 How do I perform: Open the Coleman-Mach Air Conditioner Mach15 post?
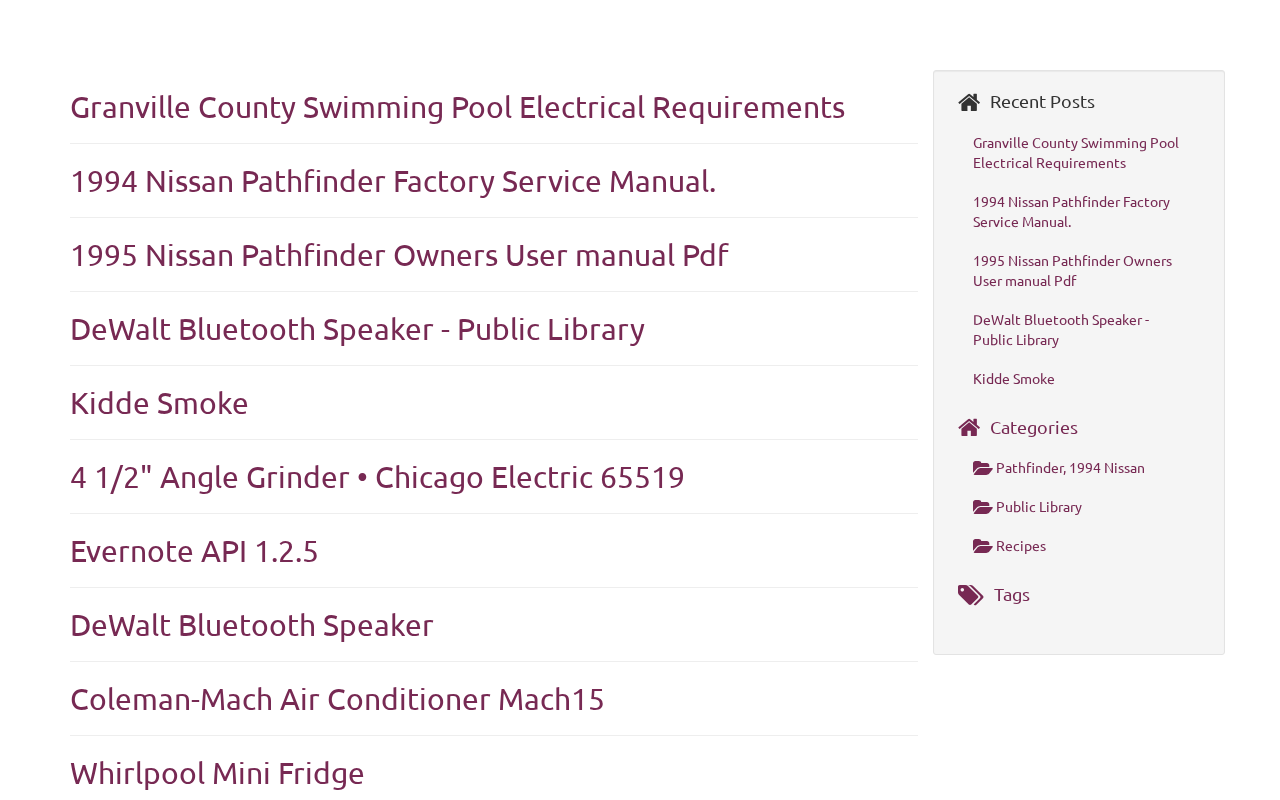tap(337, 699)
